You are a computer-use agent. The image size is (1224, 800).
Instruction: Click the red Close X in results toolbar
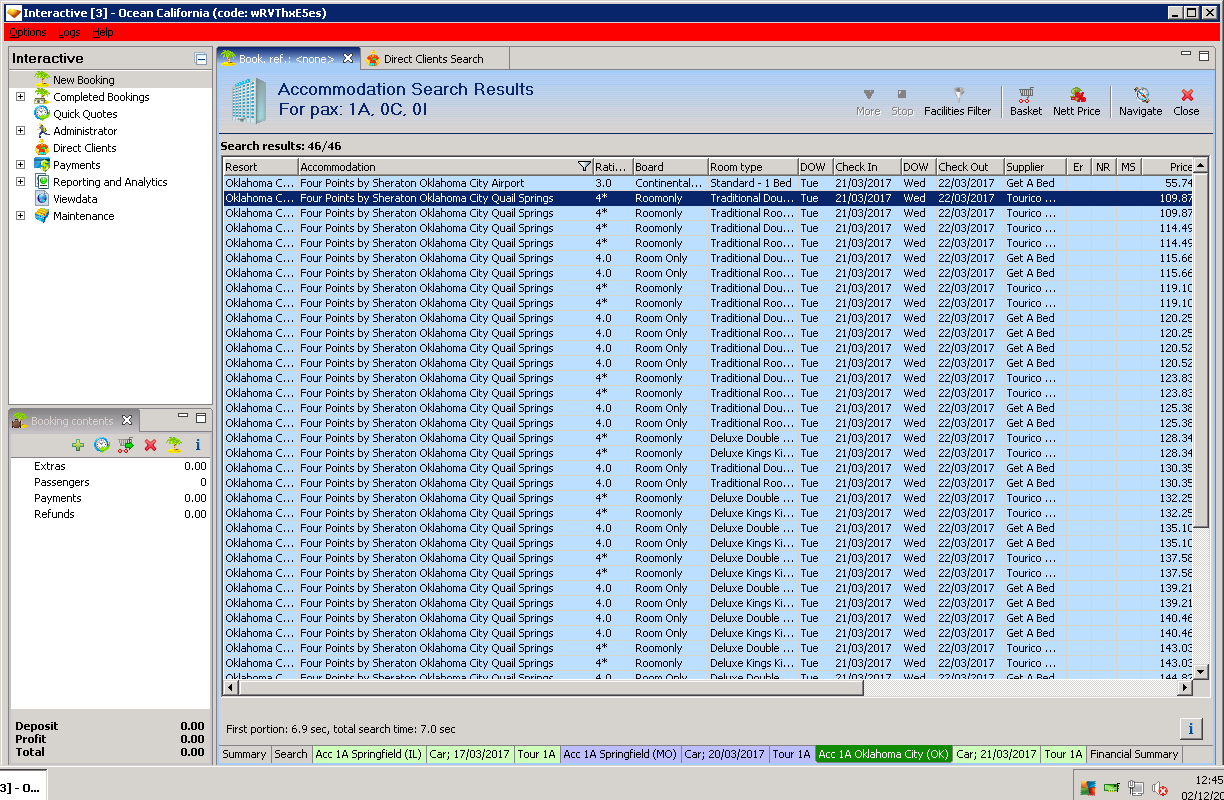tap(1186, 101)
